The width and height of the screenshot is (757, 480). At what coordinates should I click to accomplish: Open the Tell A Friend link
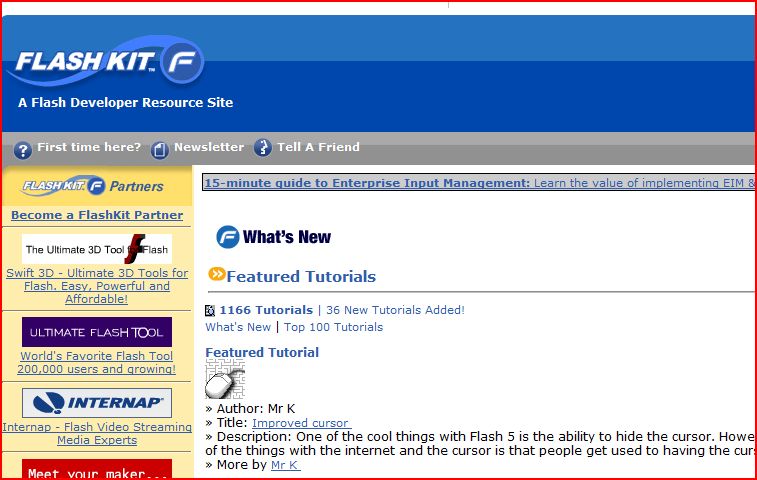click(x=318, y=147)
